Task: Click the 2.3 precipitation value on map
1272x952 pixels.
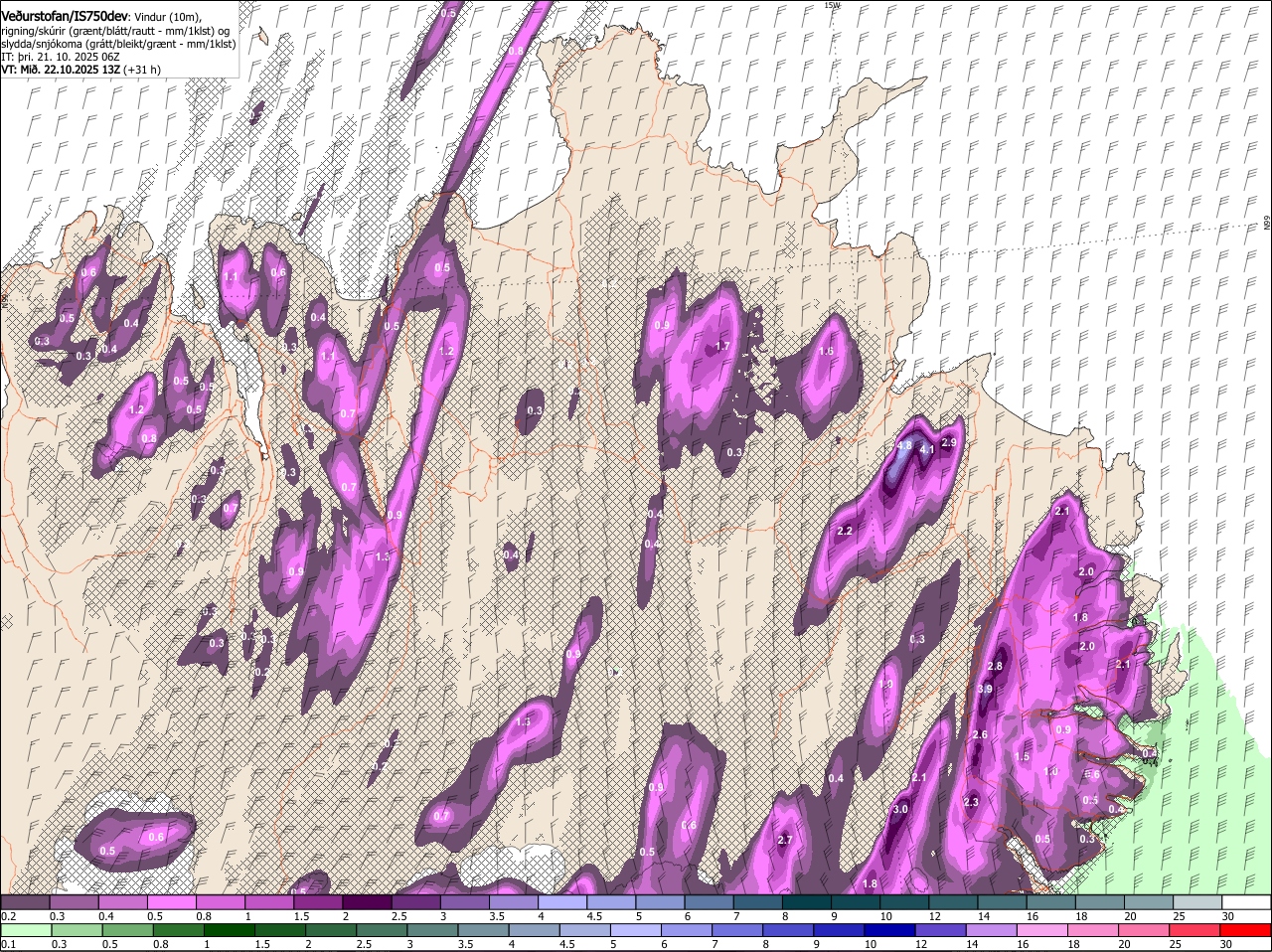Action: click(971, 802)
